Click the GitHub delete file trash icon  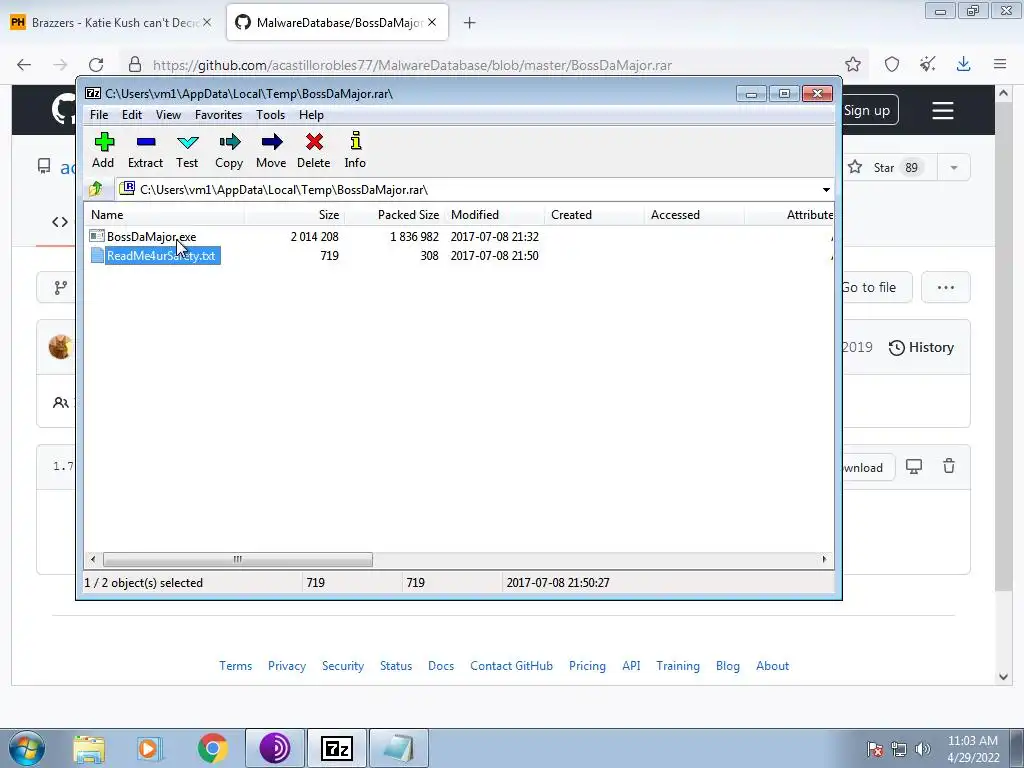point(949,466)
